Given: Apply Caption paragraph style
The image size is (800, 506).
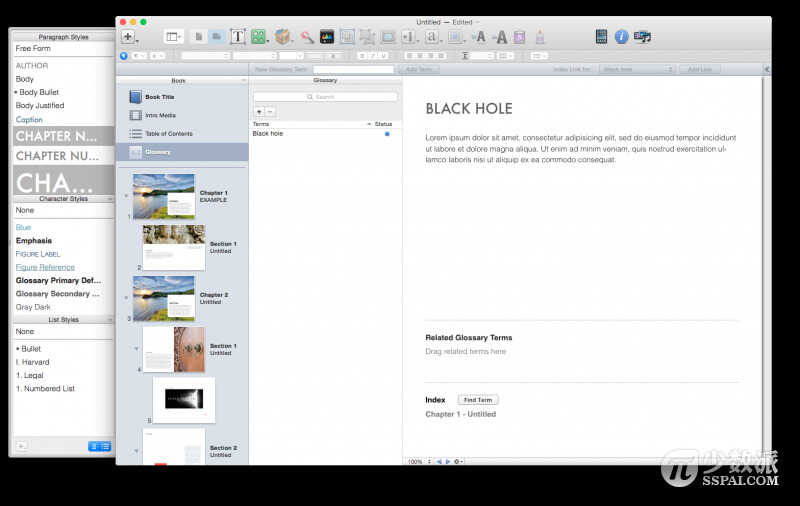Looking at the screenshot, I should (29, 119).
